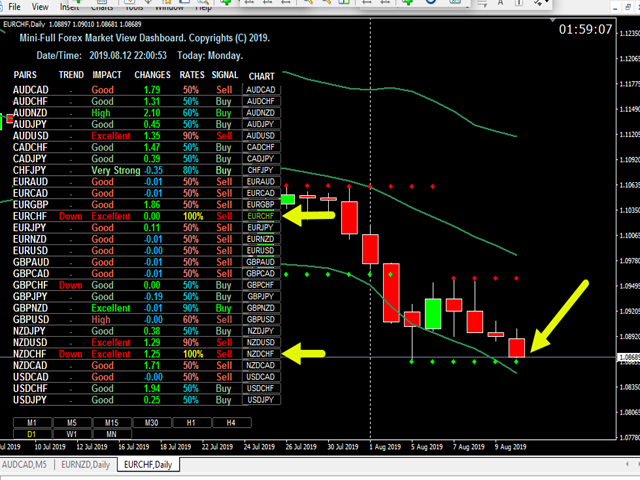Switch to the AUDCAD,M5 chart tab
Viewport: 640px width, 480px height.
[24, 464]
